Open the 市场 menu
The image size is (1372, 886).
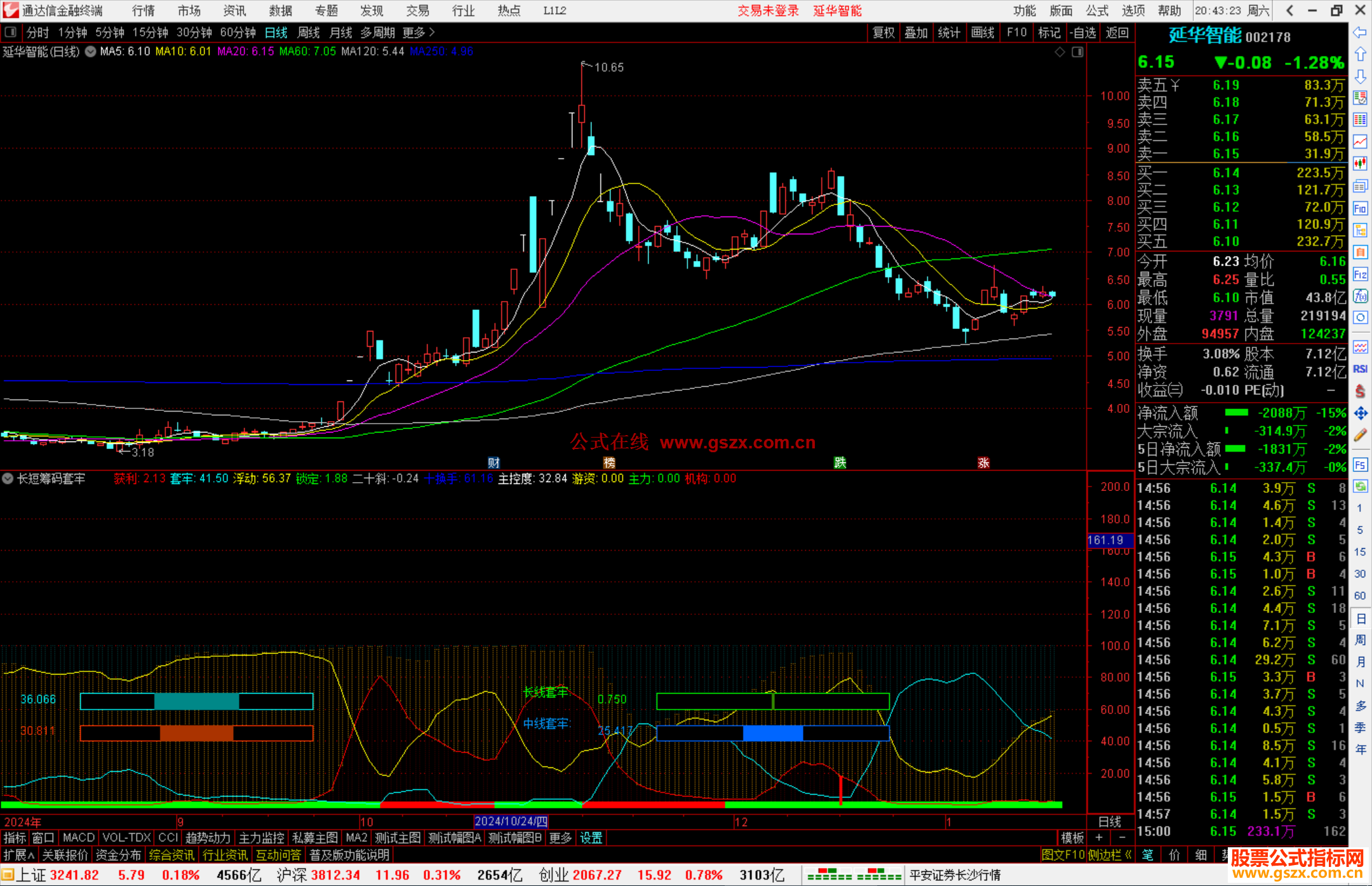(x=189, y=10)
